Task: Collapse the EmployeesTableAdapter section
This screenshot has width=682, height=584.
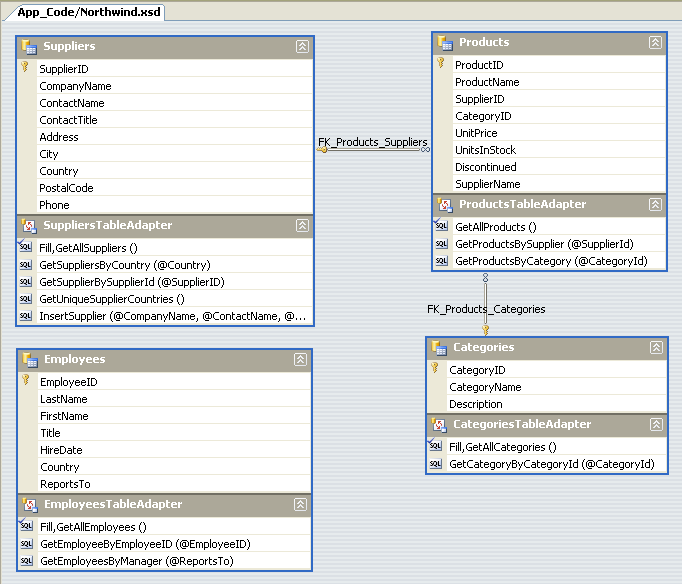Action: click(x=301, y=504)
